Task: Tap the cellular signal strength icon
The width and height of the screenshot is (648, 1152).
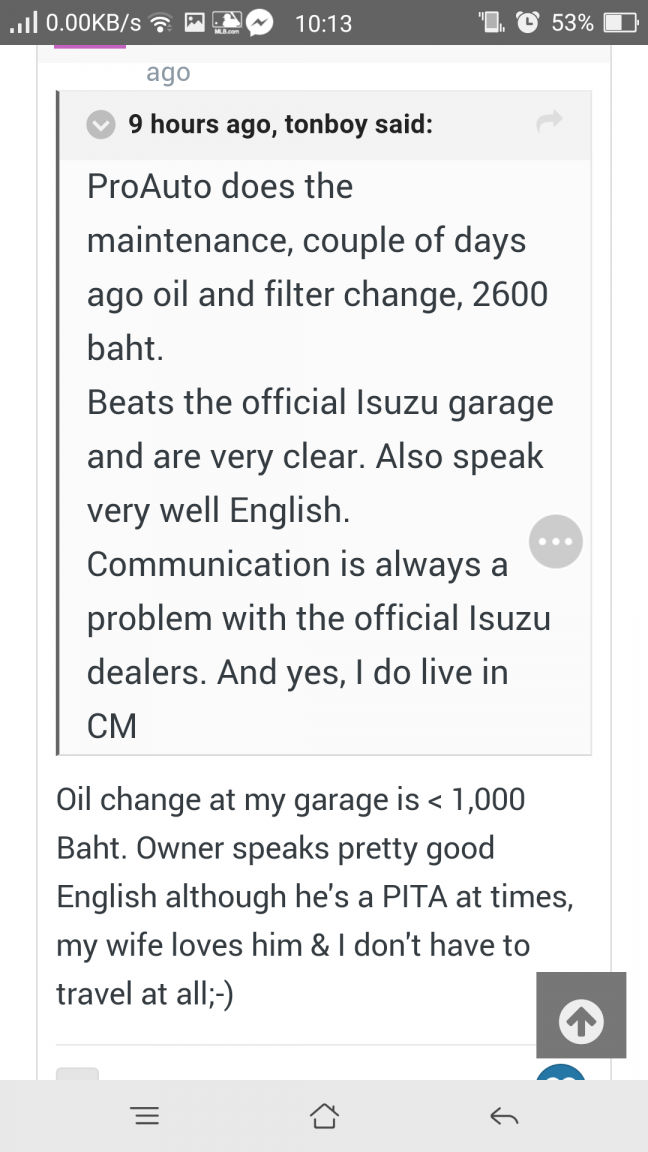Action: click(x=22, y=22)
